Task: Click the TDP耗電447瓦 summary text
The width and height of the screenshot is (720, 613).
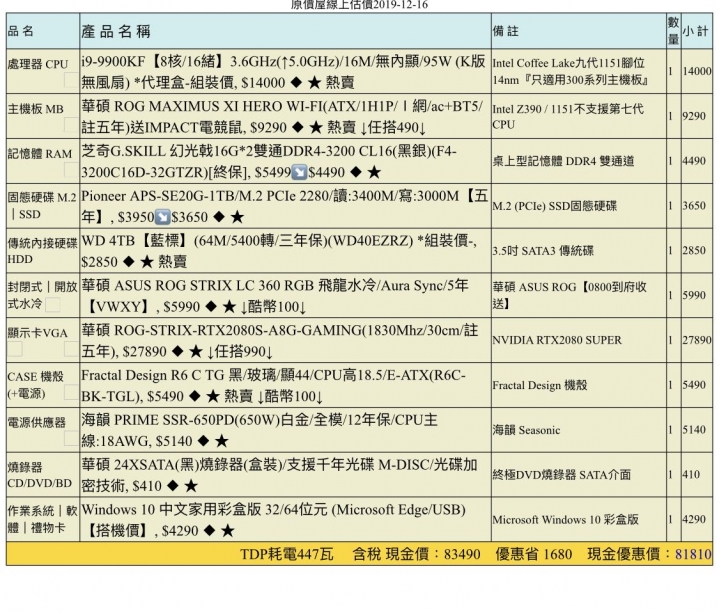Action: click(287, 554)
